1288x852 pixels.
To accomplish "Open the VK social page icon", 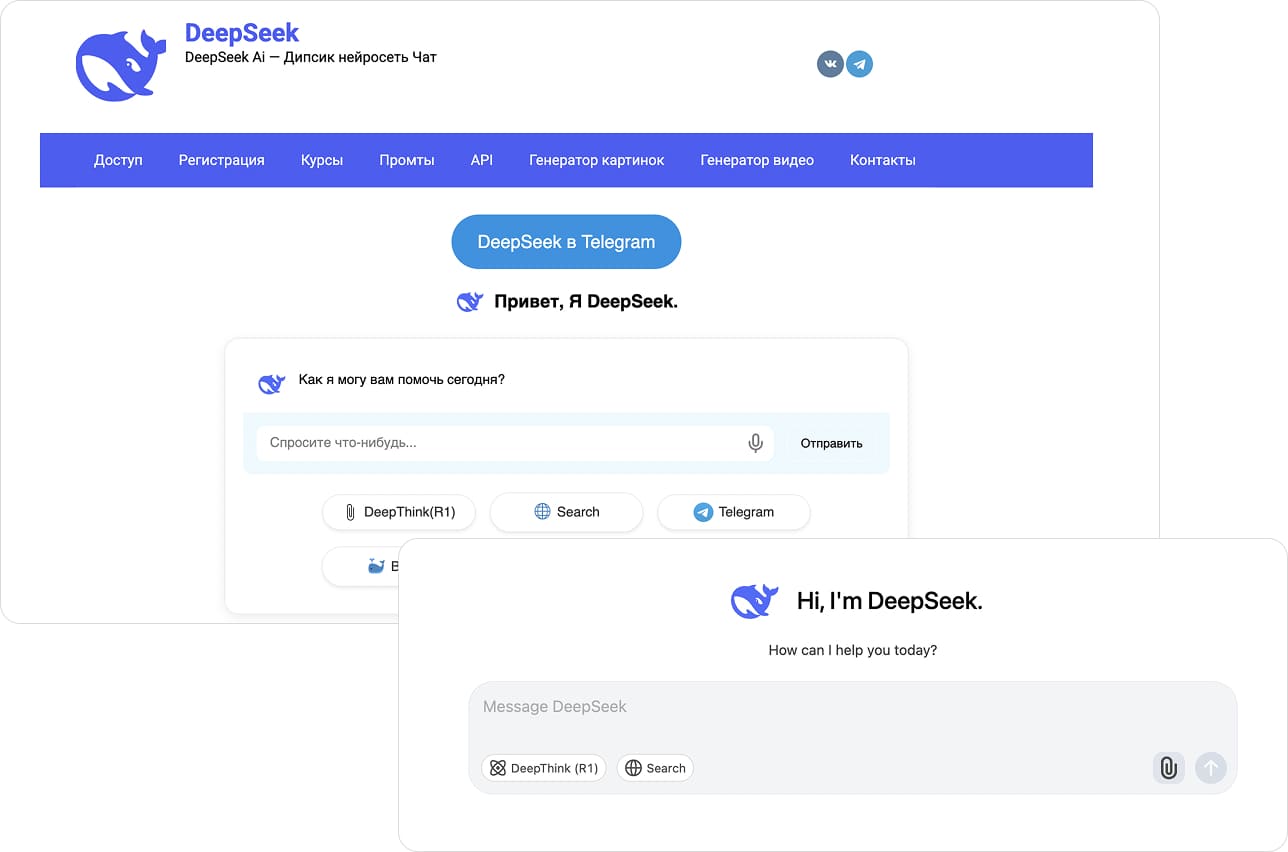I will 830,64.
